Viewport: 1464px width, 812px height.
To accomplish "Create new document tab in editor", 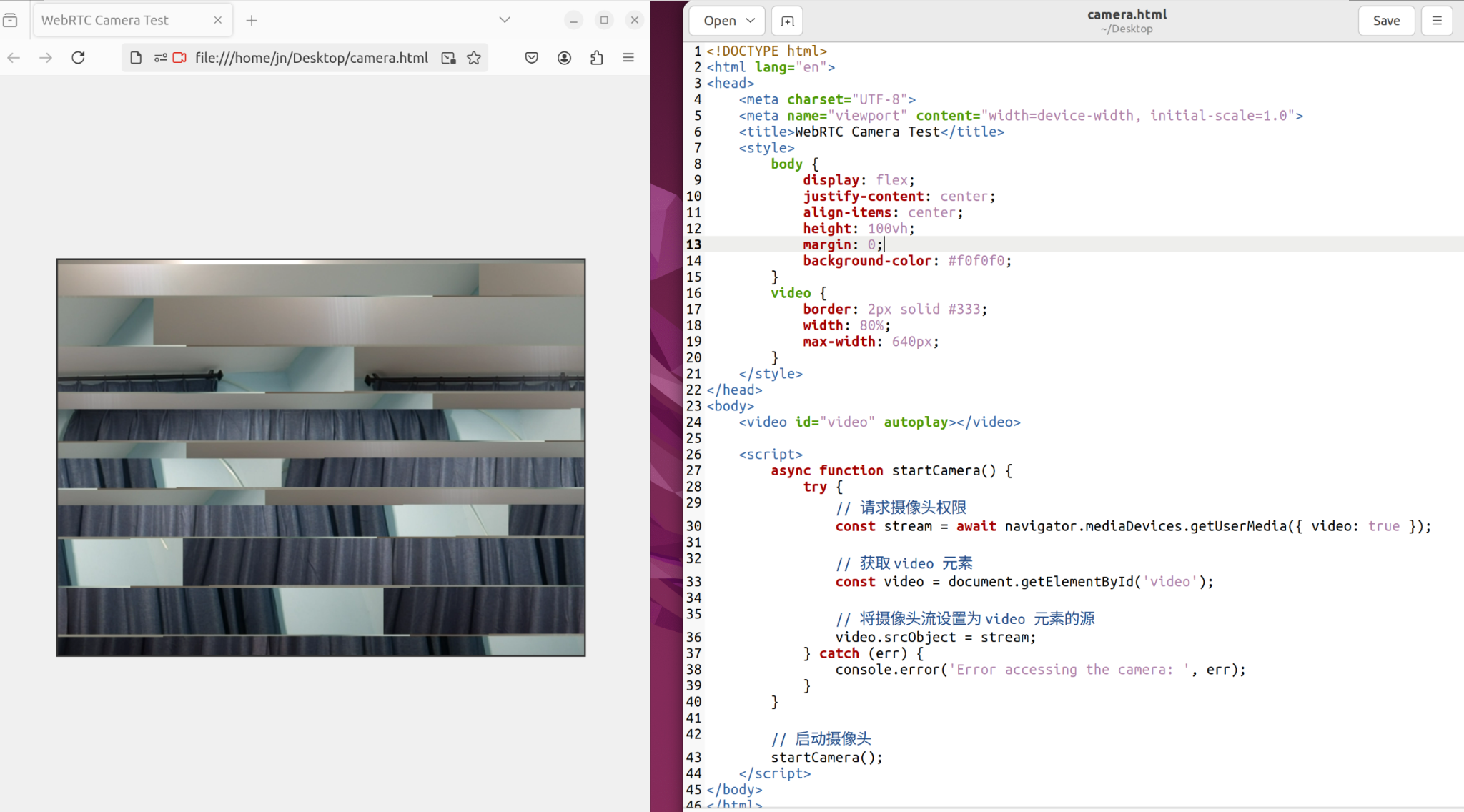I will pos(787,21).
